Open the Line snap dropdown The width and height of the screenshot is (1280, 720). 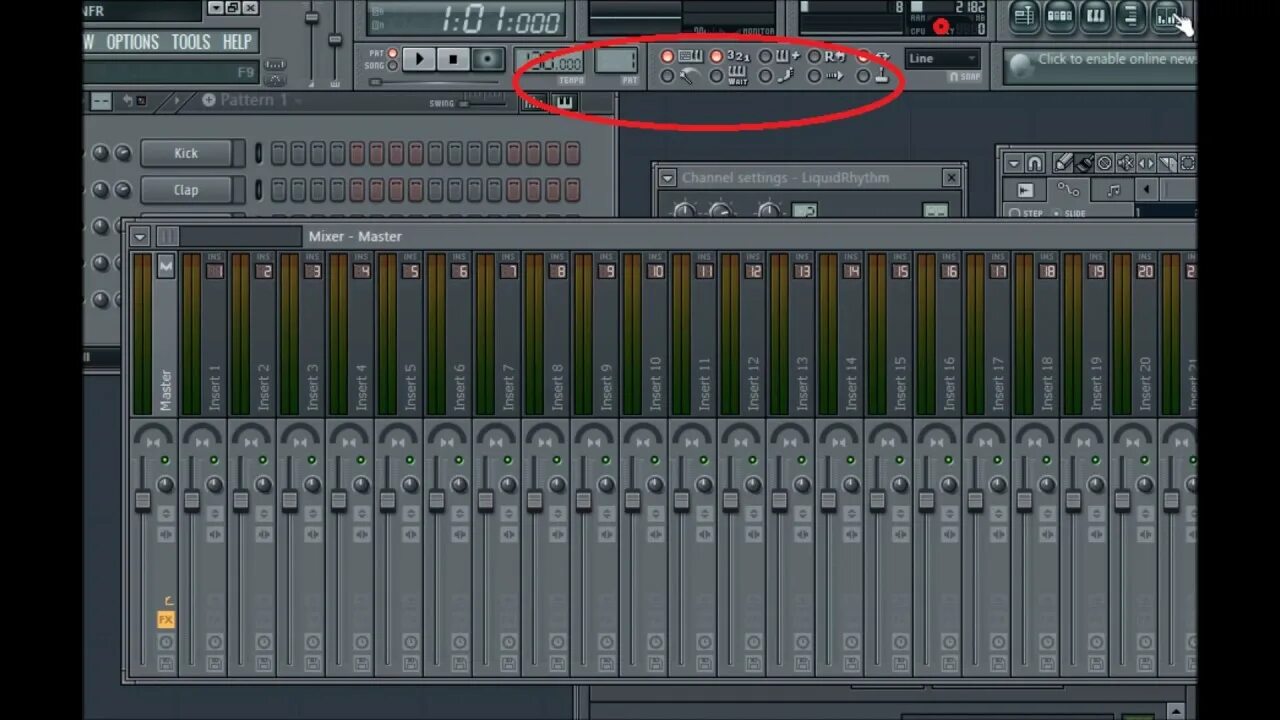(x=942, y=59)
